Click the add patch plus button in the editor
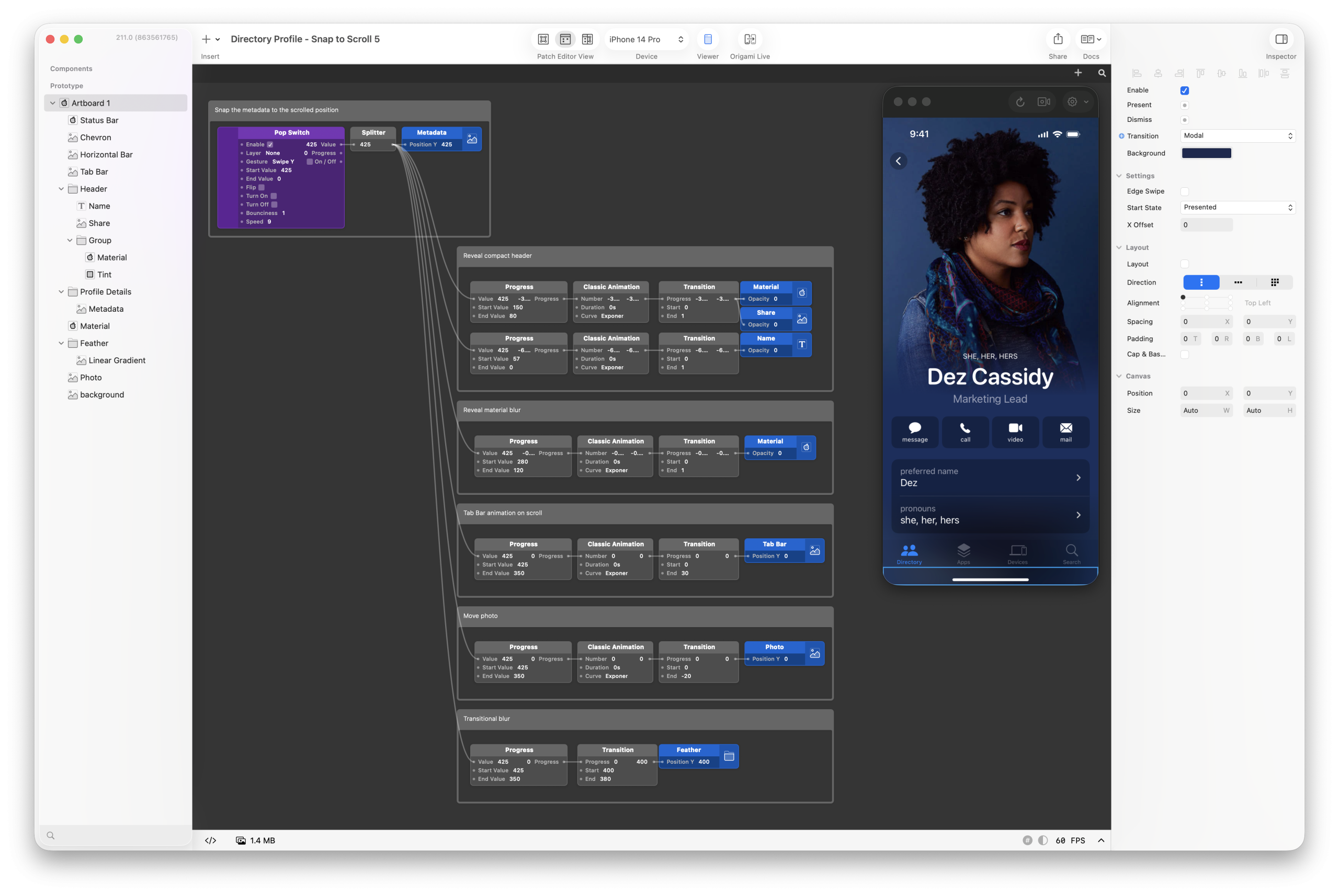Image resolution: width=1339 pixels, height=896 pixels. click(1078, 73)
